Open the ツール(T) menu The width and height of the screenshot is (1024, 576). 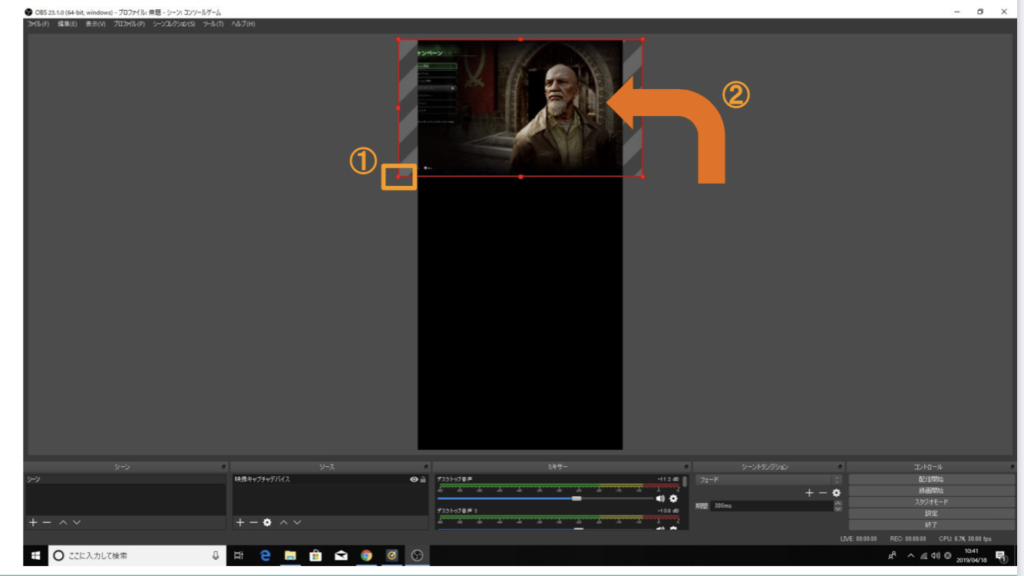(212, 23)
